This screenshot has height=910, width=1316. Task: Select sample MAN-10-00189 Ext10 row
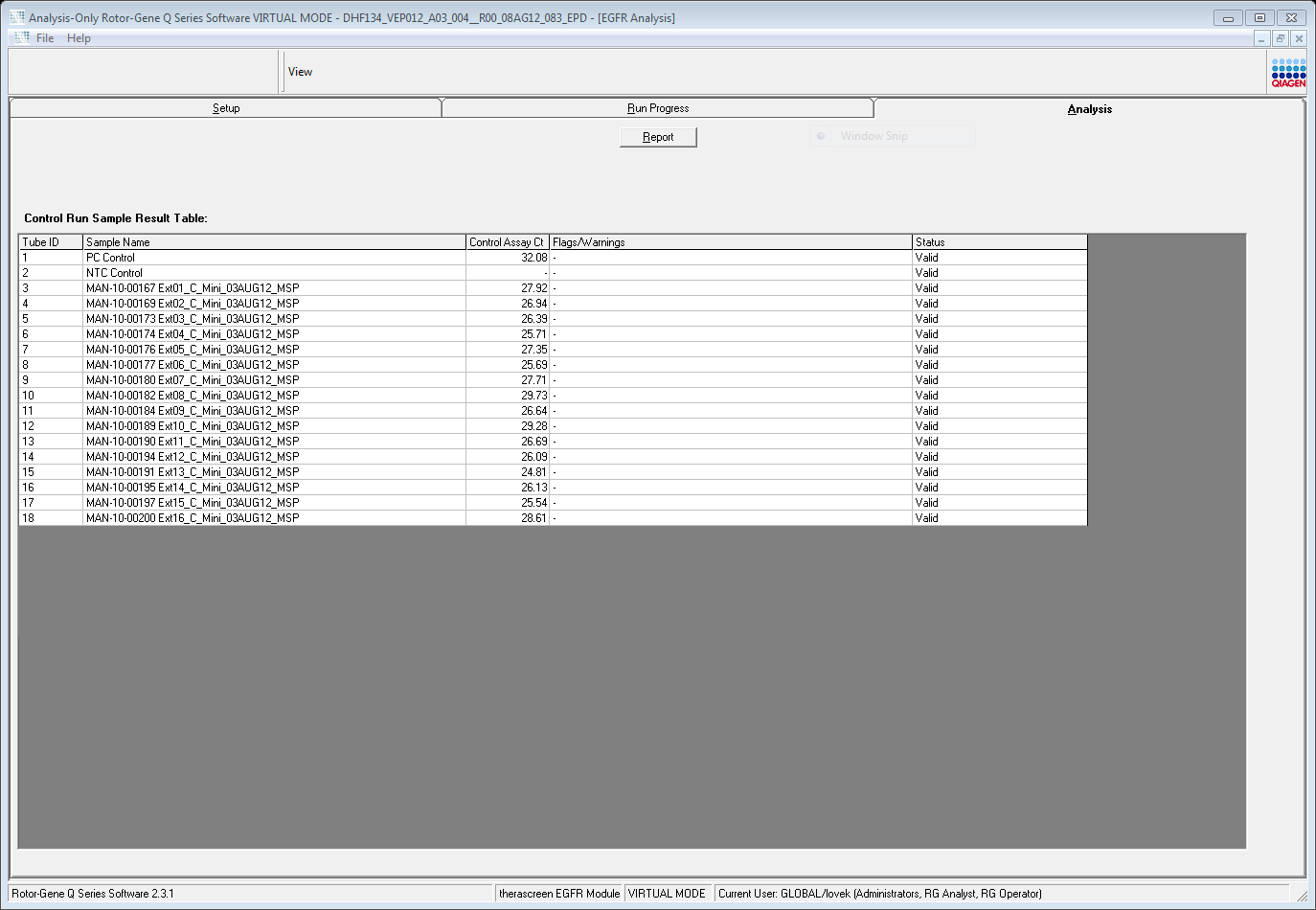[553, 426]
